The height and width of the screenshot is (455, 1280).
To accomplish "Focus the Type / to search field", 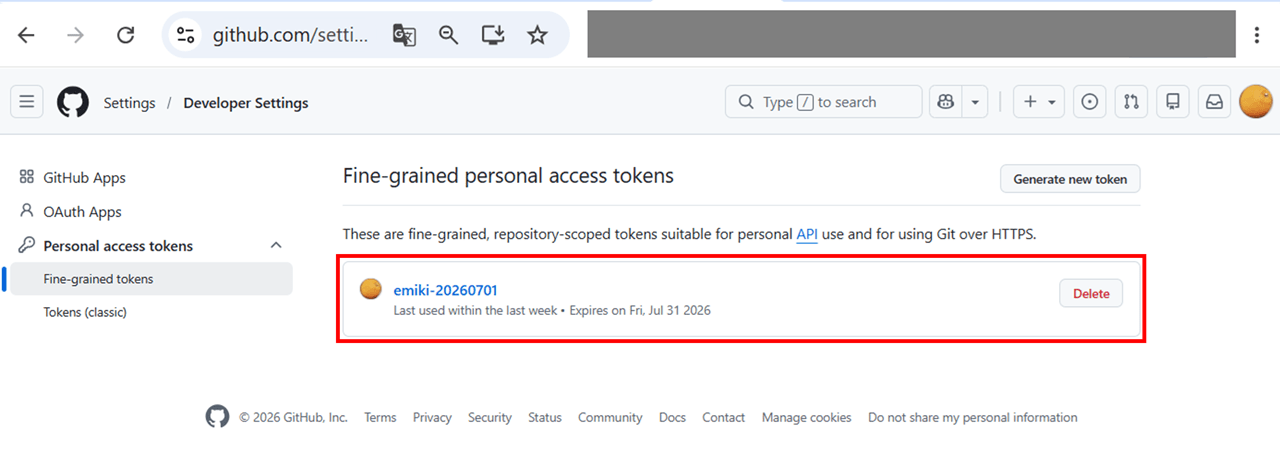I will 823,102.
